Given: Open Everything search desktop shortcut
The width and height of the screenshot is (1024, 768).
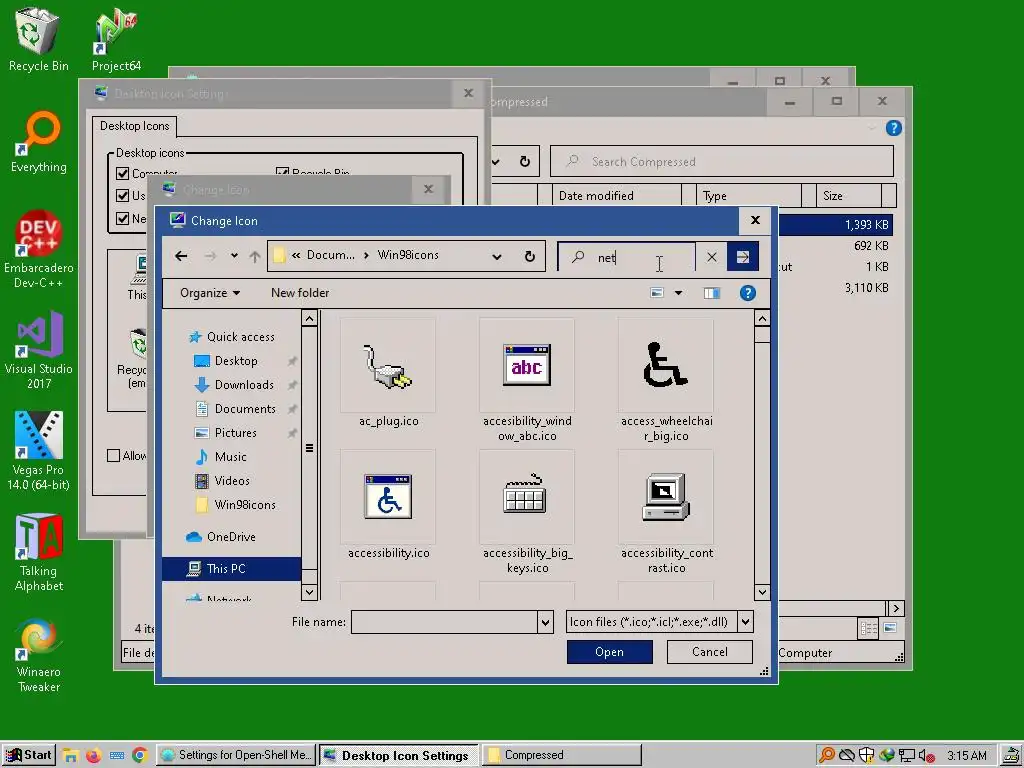Looking at the screenshot, I should point(39,142).
